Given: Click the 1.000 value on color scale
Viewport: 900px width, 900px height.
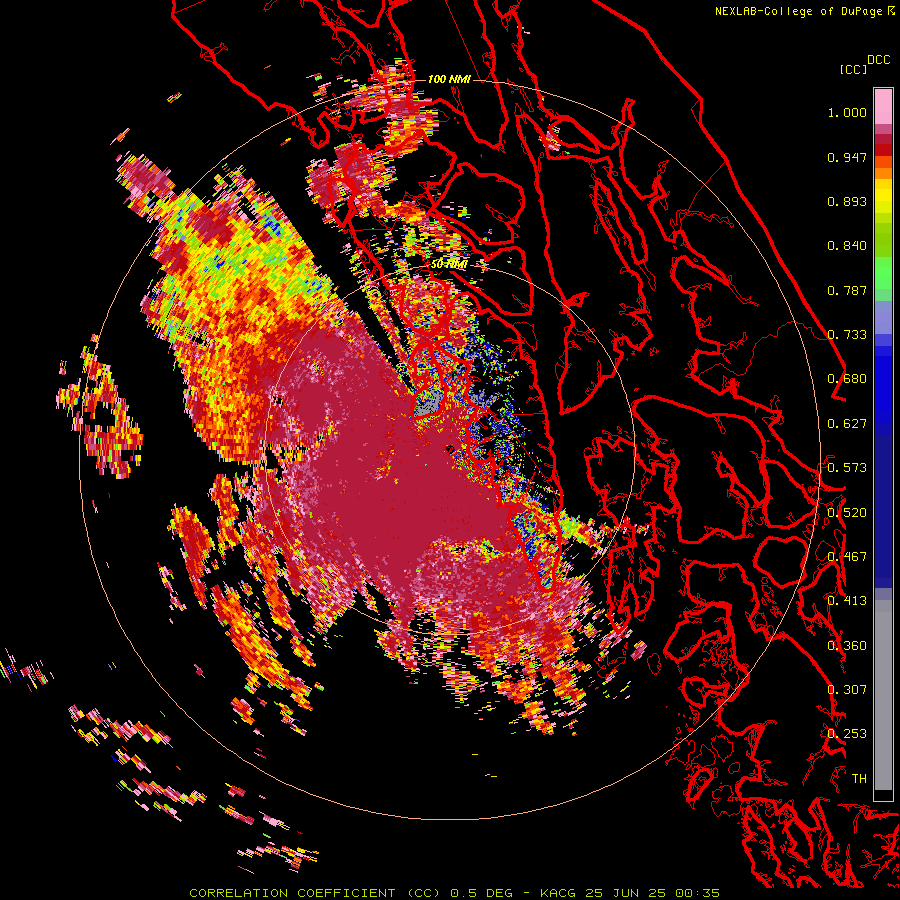Looking at the screenshot, I should coord(847,112).
